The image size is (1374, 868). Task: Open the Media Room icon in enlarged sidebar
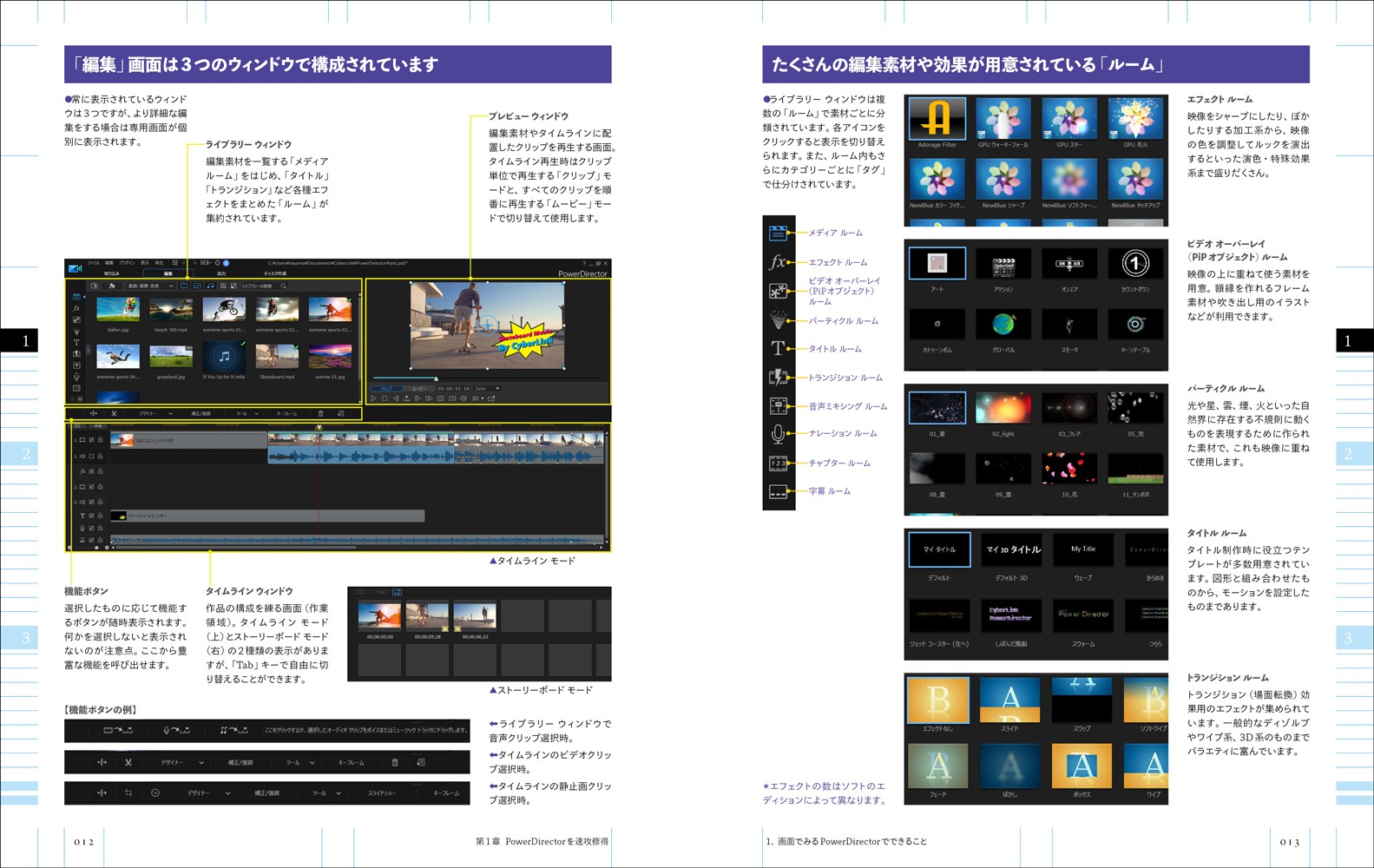click(x=778, y=233)
